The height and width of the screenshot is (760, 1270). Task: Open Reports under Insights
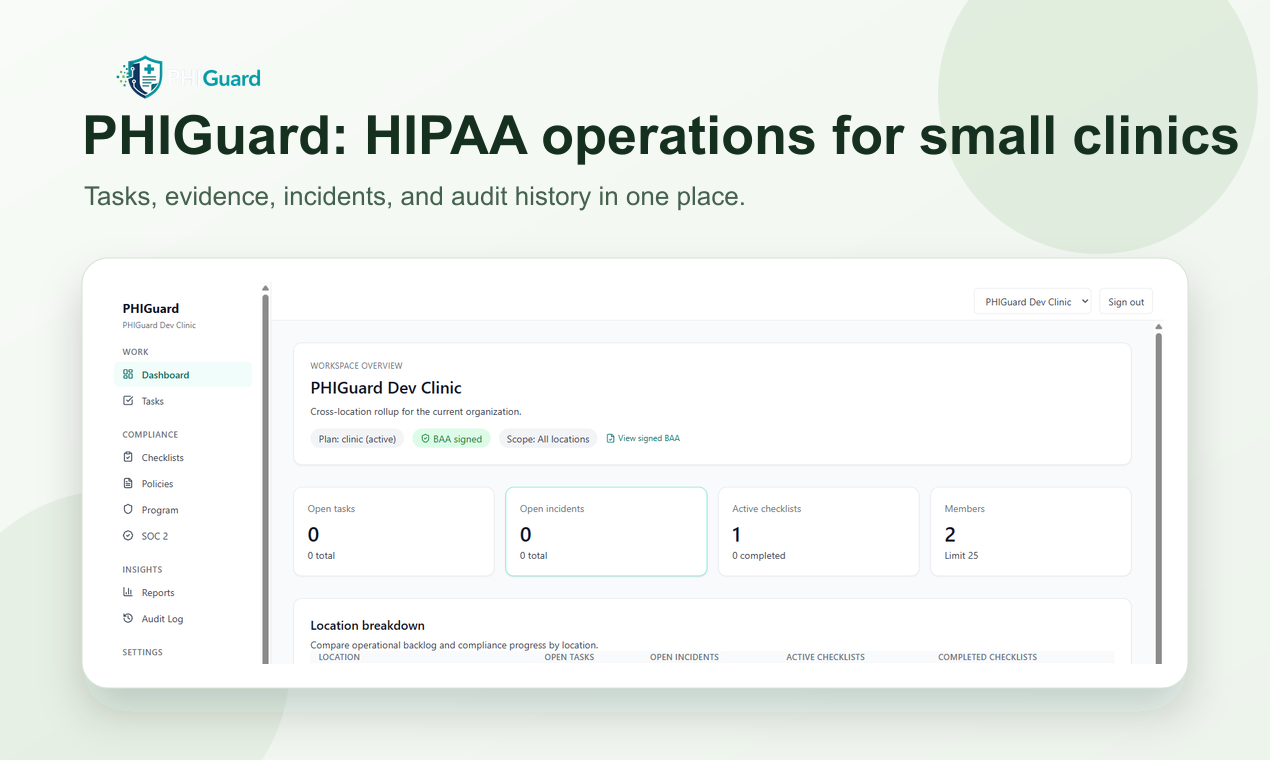[x=183, y=592]
